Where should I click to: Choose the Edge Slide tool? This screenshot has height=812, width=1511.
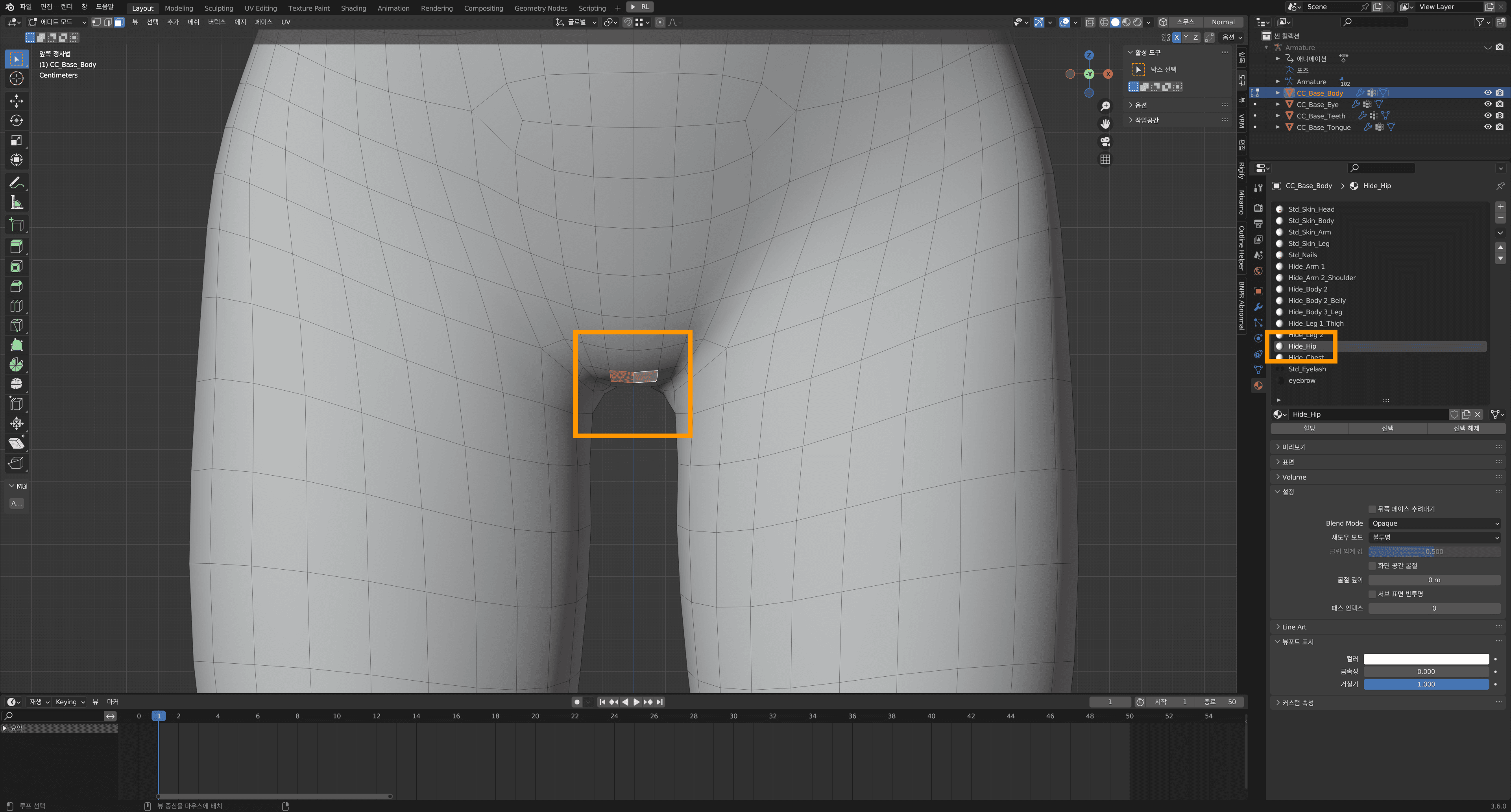point(17,404)
